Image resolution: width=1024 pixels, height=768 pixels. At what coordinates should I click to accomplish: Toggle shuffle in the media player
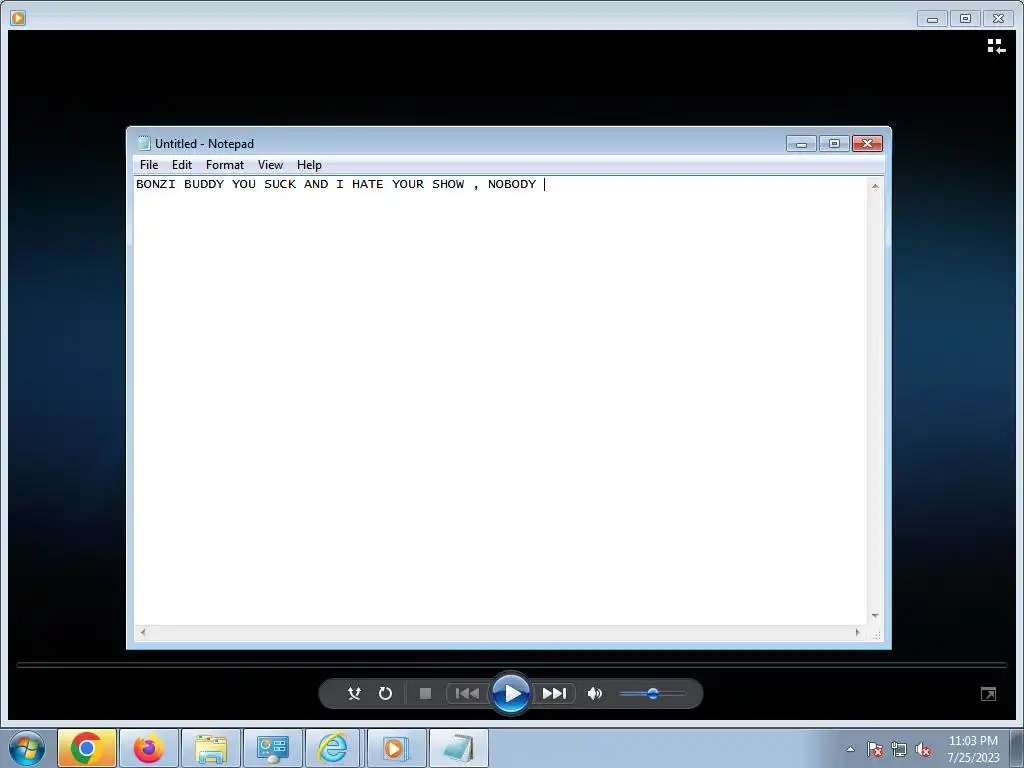tap(354, 694)
